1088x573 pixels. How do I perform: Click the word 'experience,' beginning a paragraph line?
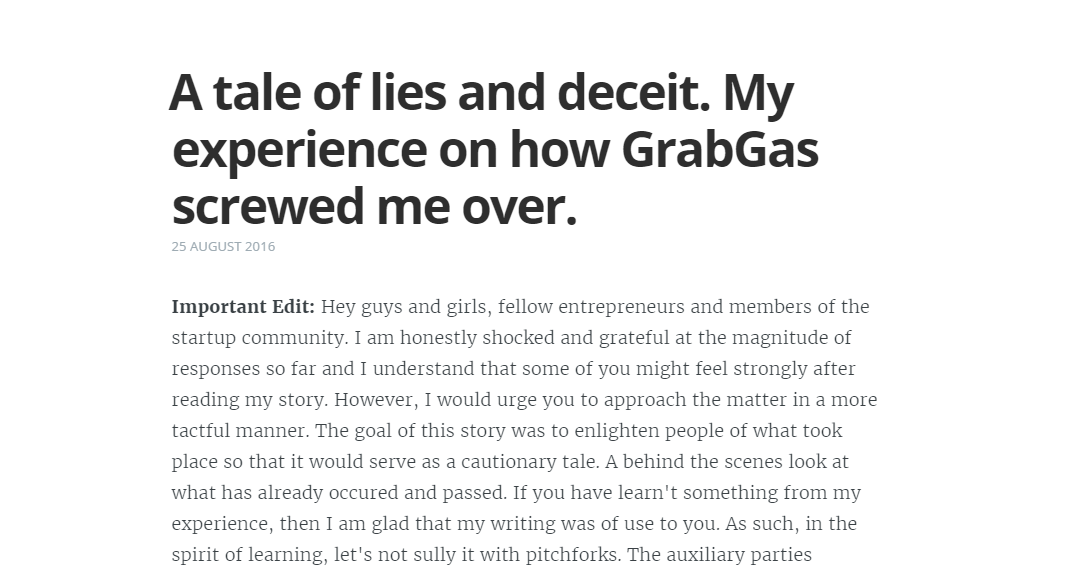pyautogui.click(x=223, y=524)
